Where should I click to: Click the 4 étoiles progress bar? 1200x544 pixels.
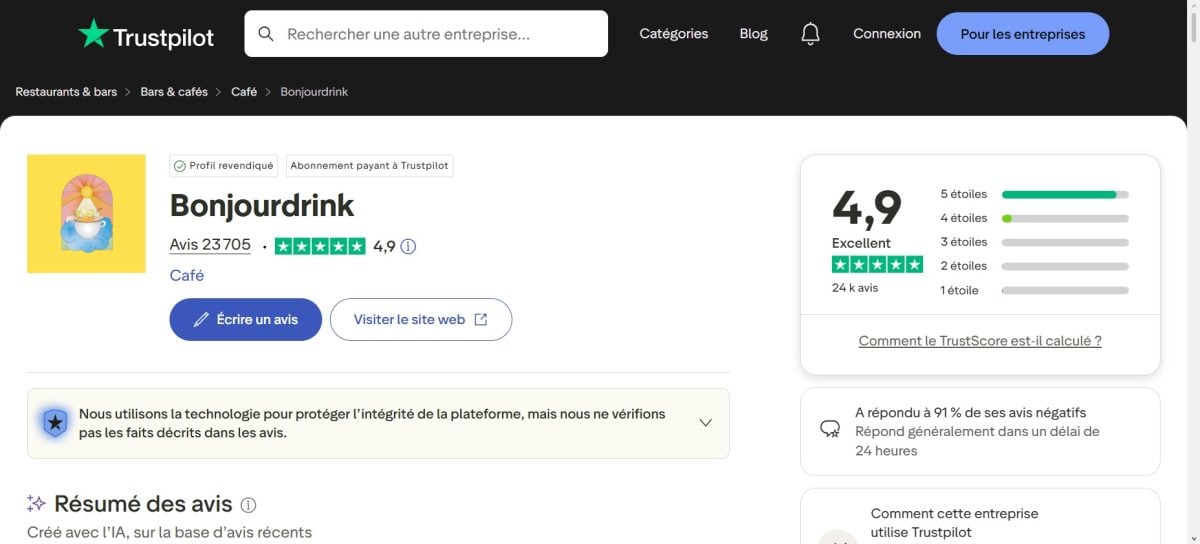(x=1065, y=218)
